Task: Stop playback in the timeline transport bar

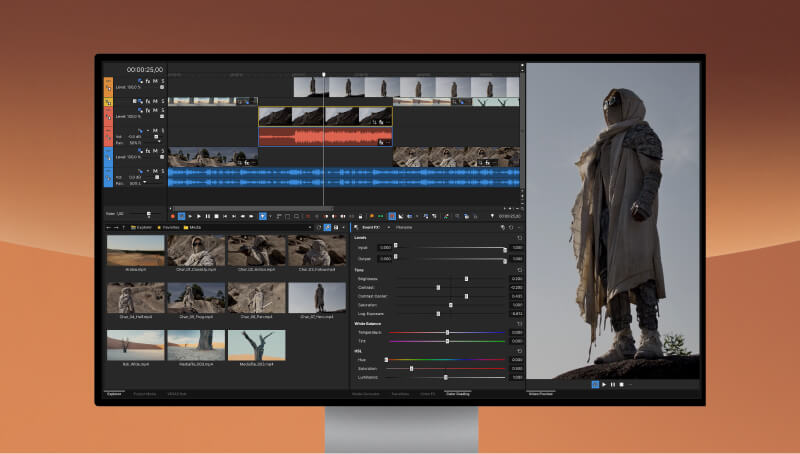Action: coord(216,216)
